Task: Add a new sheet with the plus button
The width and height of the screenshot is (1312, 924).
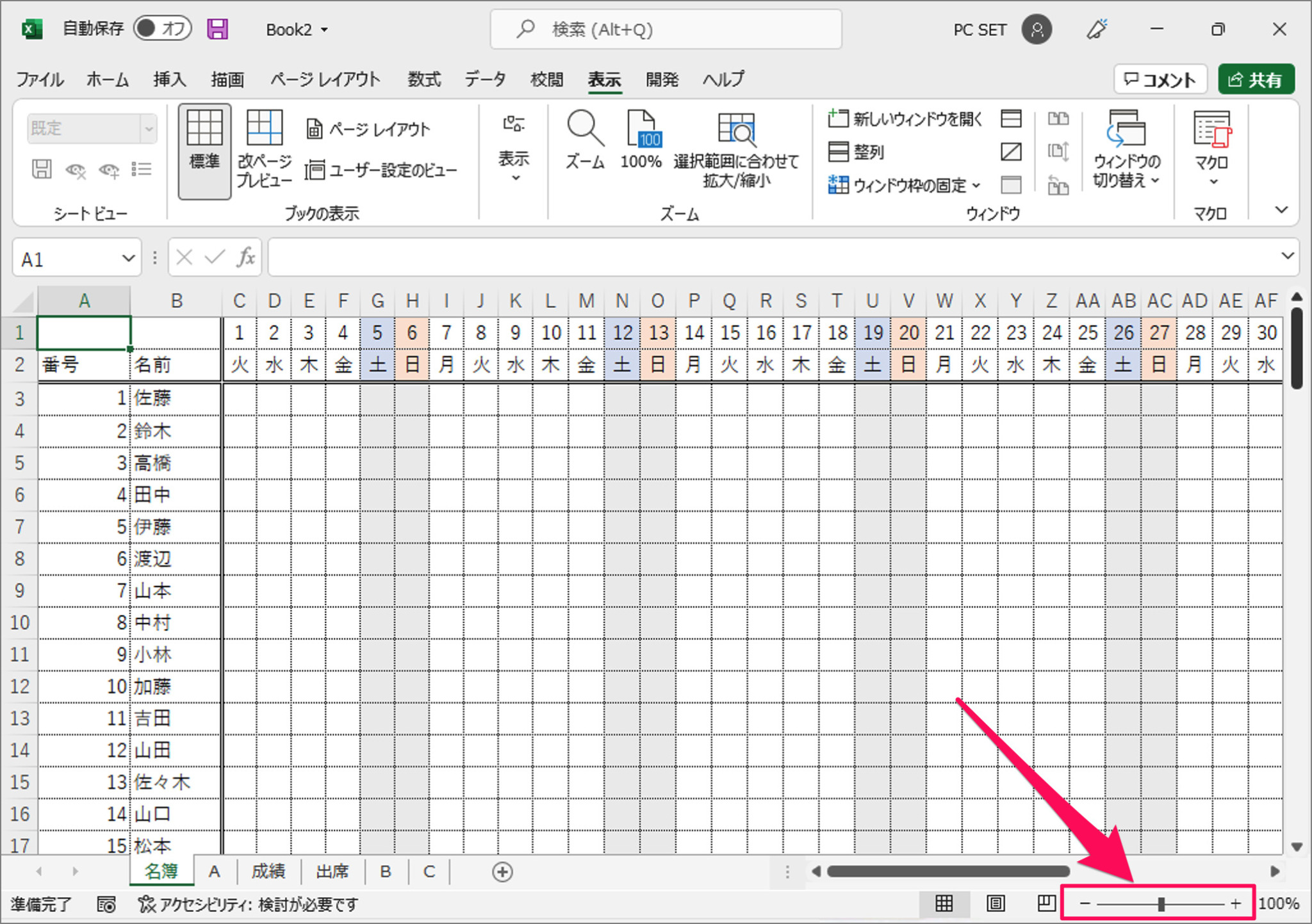Action: click(x=503, y=871)
